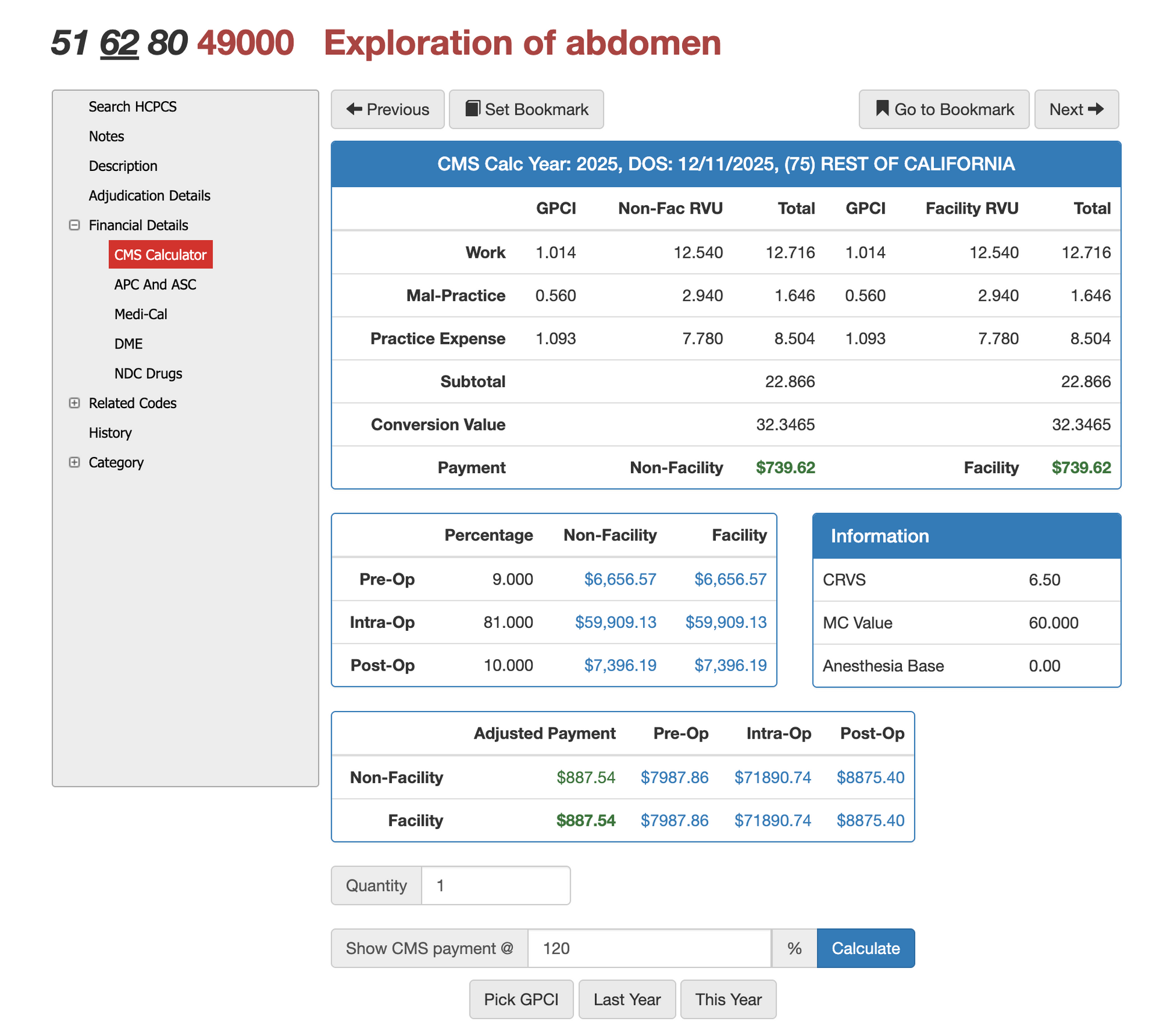The image size is (1156, 1036).
Task: Select APC And ASC in sidebar
Action: tap(155, 284)
